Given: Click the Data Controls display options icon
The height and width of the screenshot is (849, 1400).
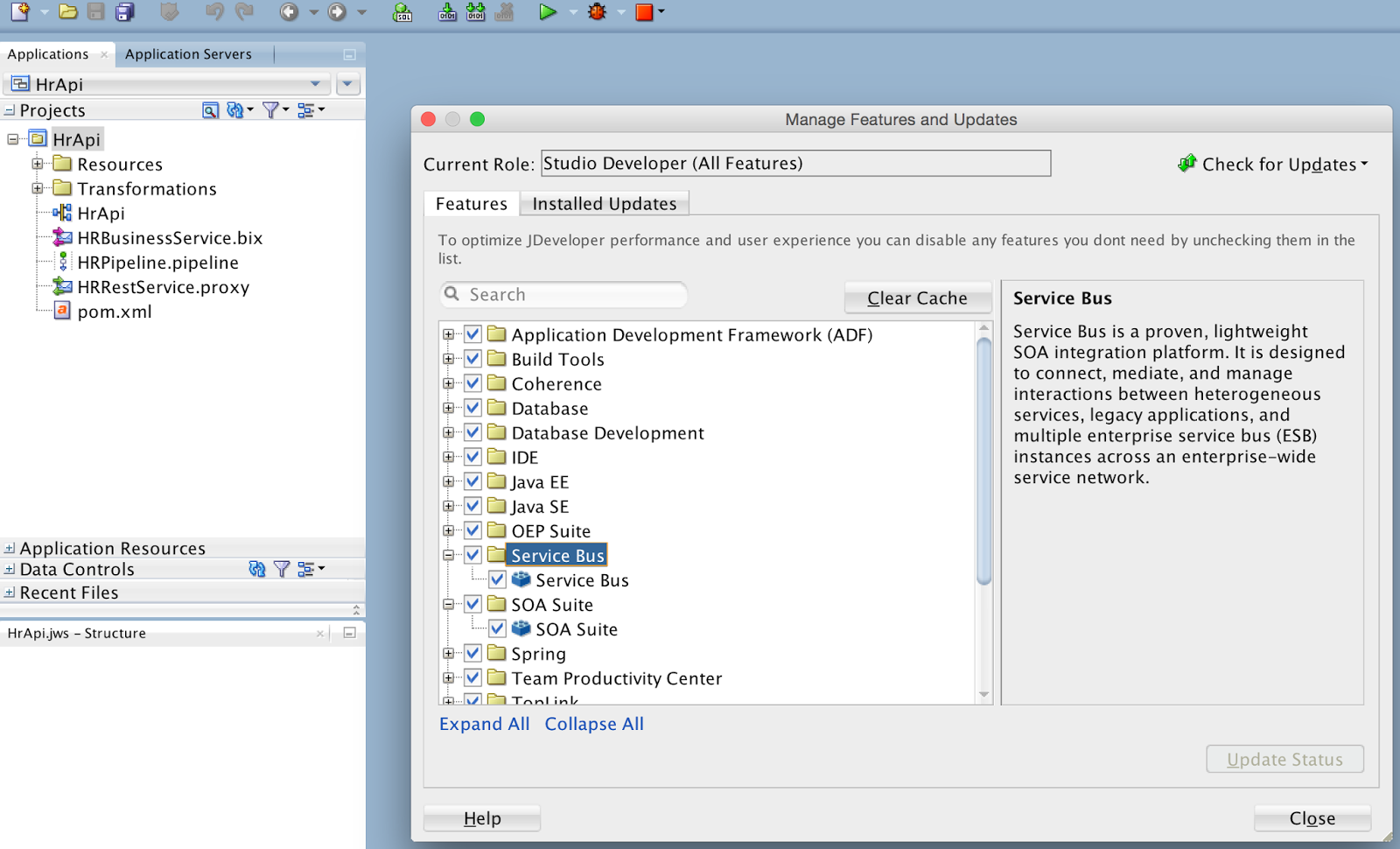Looking at the screenshot, I should point(306,569).
